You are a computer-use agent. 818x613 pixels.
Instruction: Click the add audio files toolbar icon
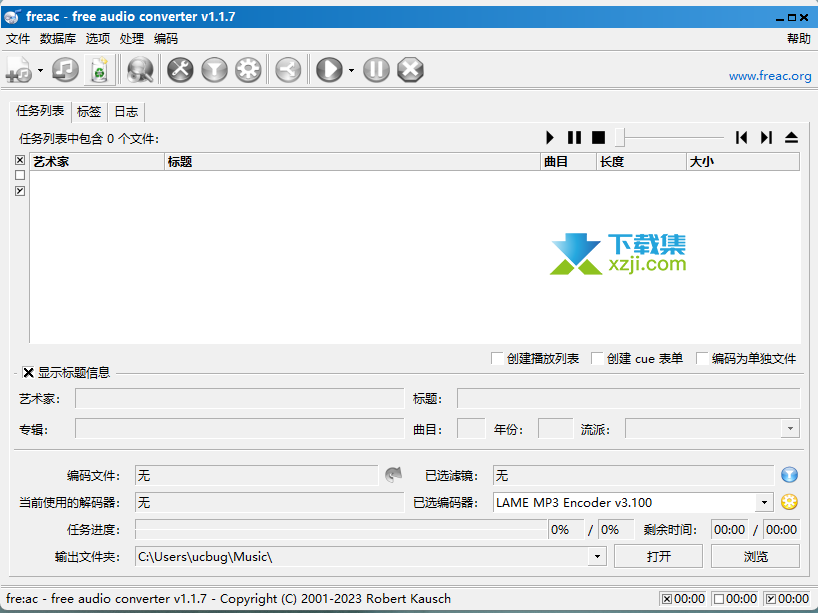point(19,70)
